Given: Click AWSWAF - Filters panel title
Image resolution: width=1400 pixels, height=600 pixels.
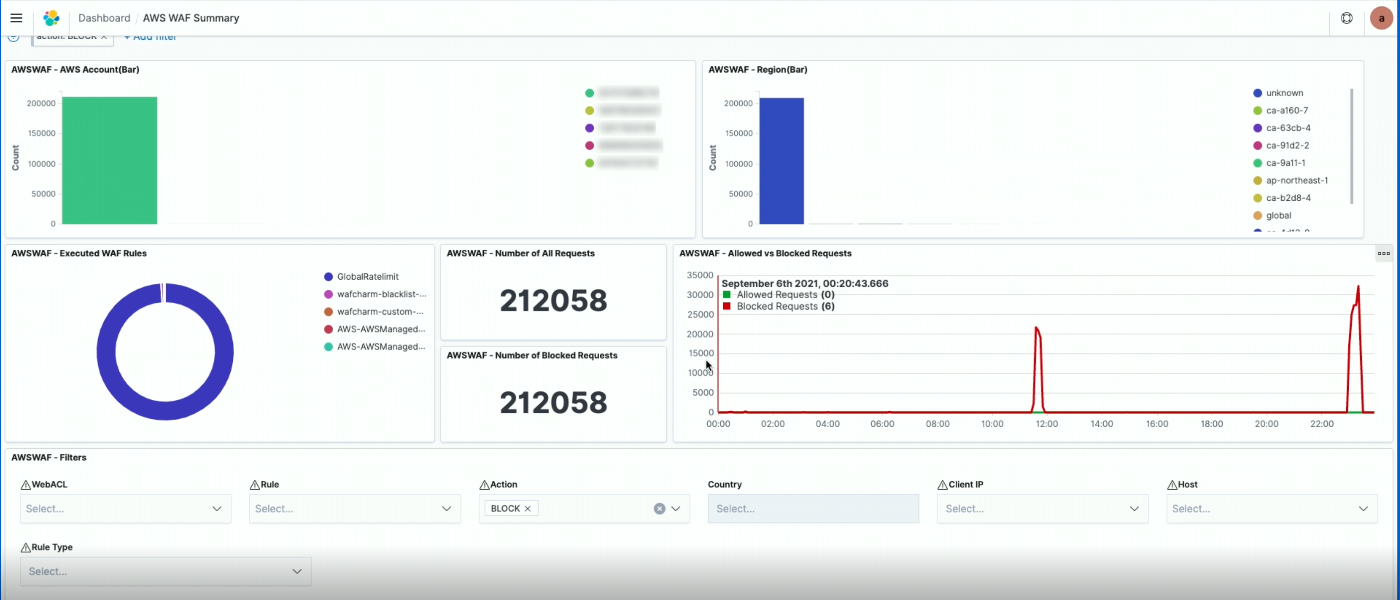Looking at the screenshot, I should point(49,458).
